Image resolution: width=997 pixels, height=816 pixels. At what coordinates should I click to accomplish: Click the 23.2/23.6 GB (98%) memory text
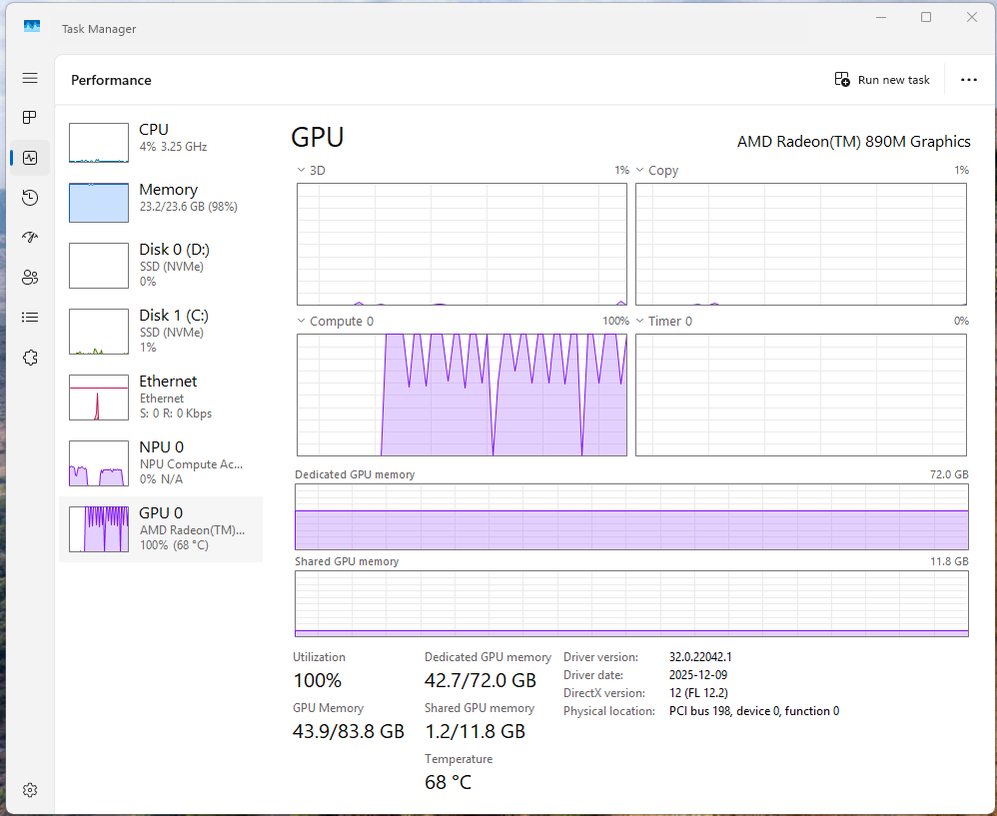pyautogui.click(x=188, y=207)
